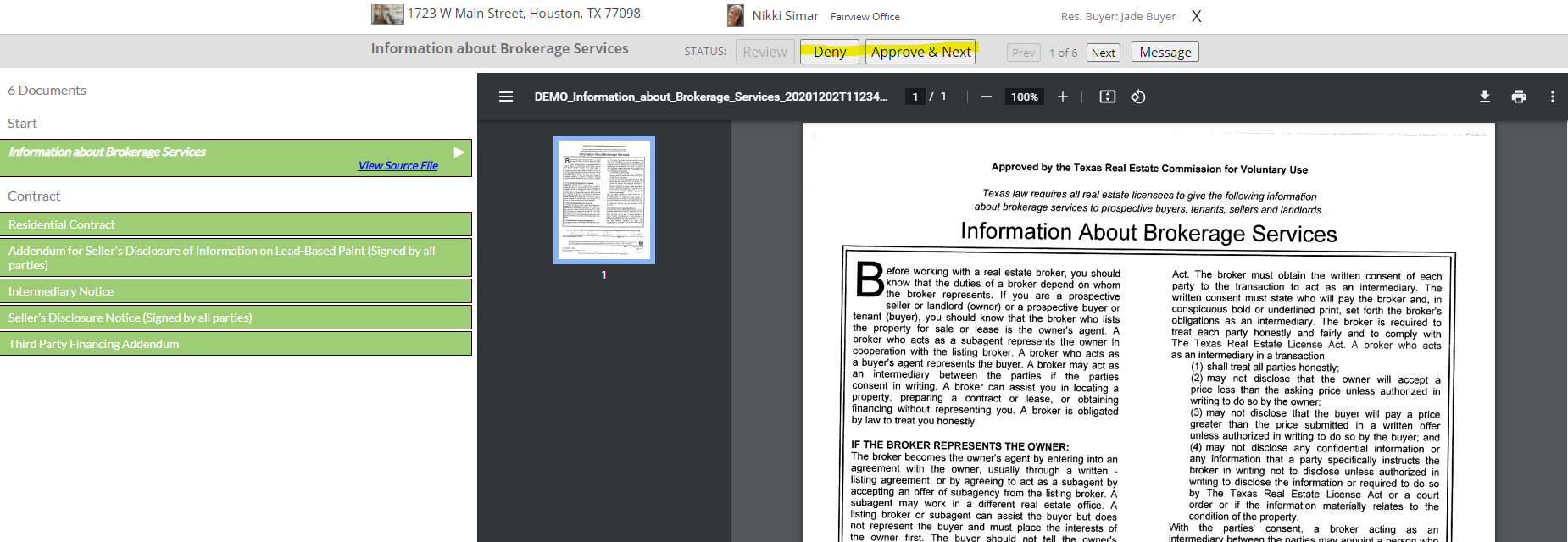Open the View Source File link
Viewport: 1568px width, 542px height.
(398, 166)
